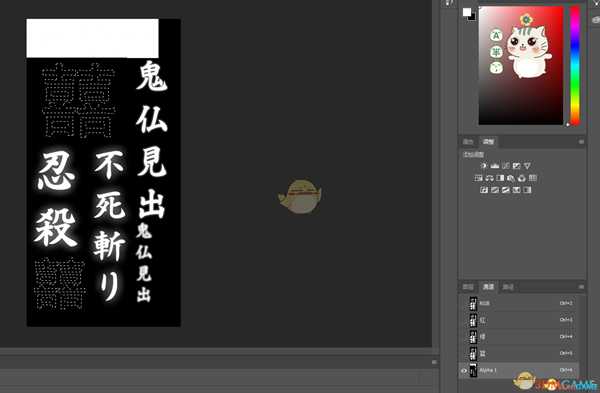
Task: Select the 调整 (Adjustments) tab
Action: (x=488, y=142)
